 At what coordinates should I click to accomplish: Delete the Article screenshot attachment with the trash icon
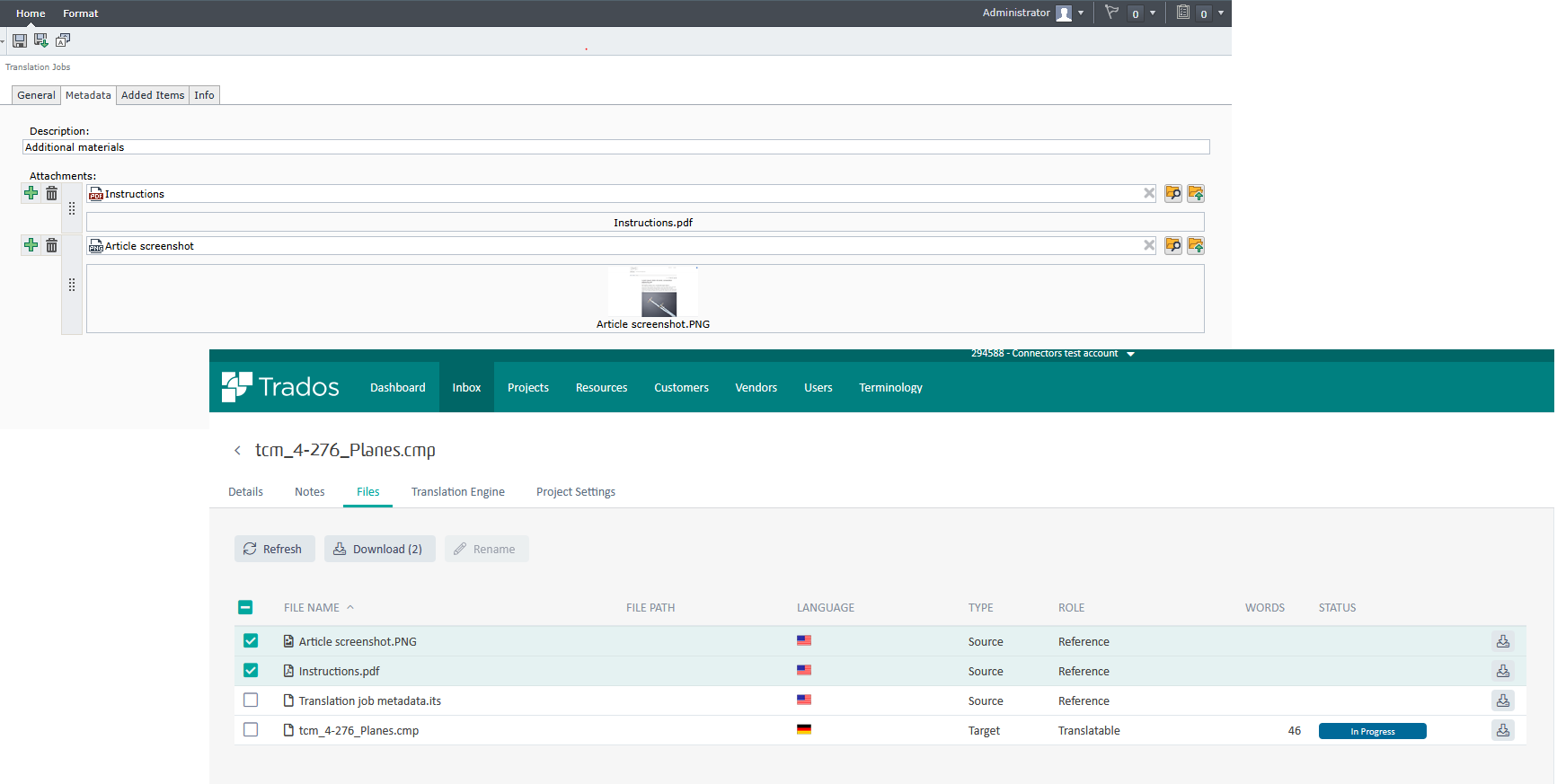click(x=52, y=245)
